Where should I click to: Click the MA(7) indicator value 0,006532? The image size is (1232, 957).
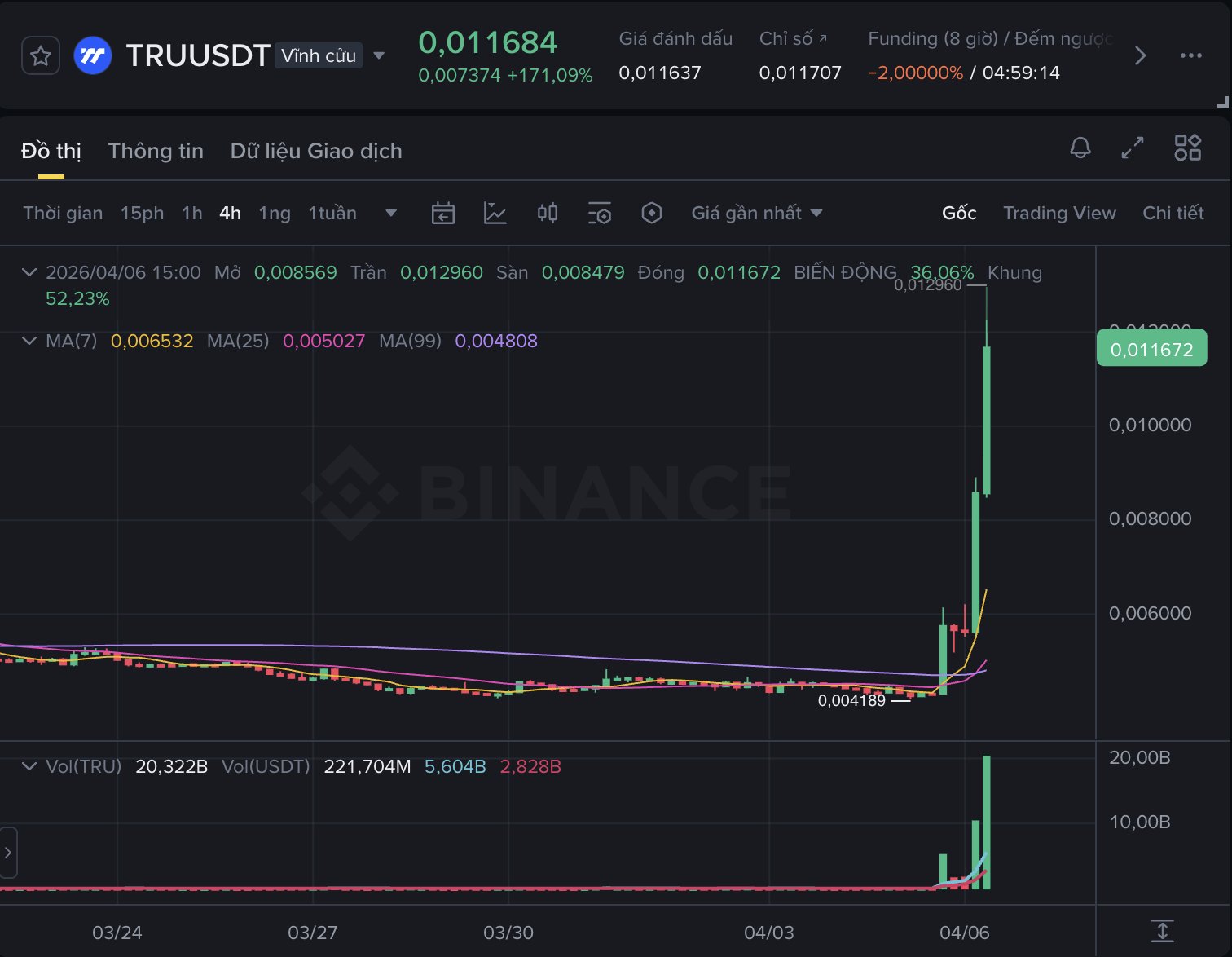tap(152, 341)
